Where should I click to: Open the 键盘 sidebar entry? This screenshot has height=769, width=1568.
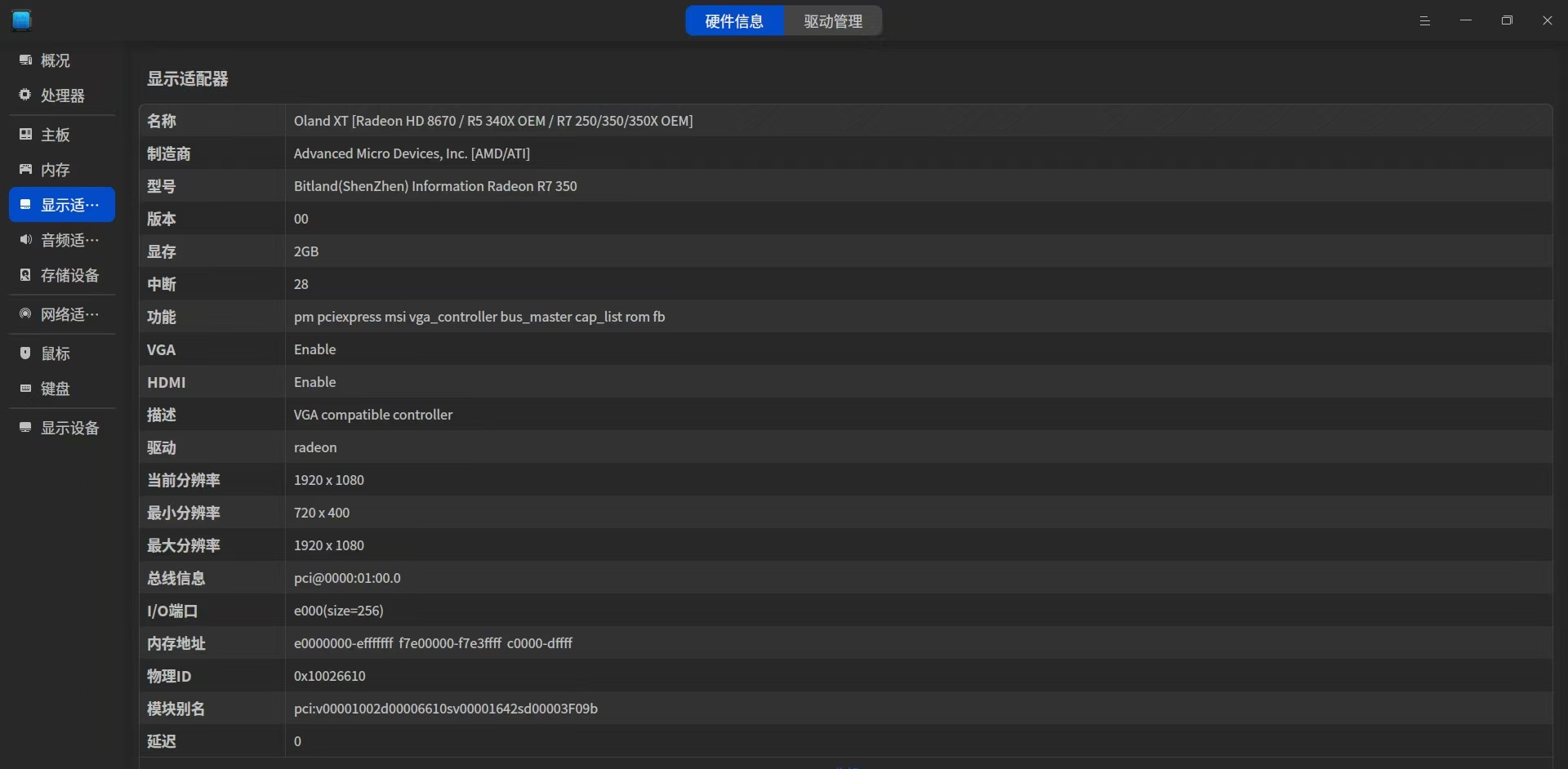tap(62, 389)
